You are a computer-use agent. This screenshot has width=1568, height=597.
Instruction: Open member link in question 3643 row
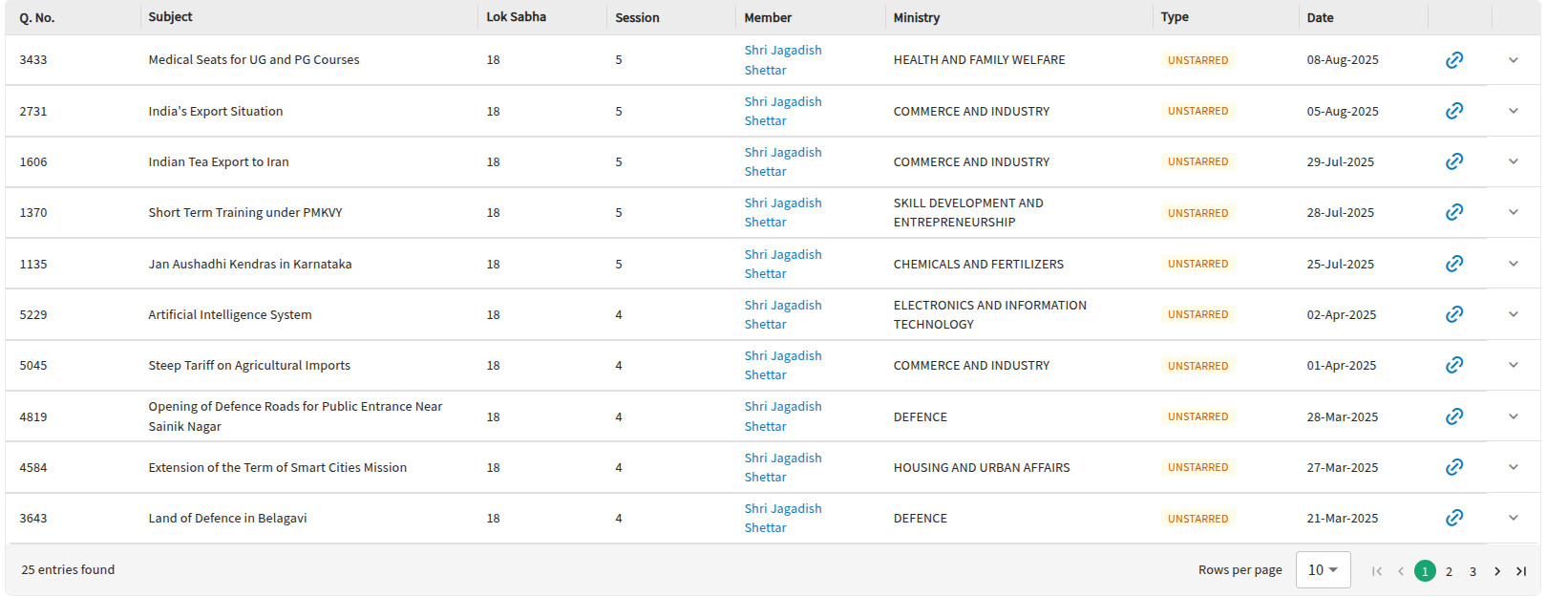[783, 518]
